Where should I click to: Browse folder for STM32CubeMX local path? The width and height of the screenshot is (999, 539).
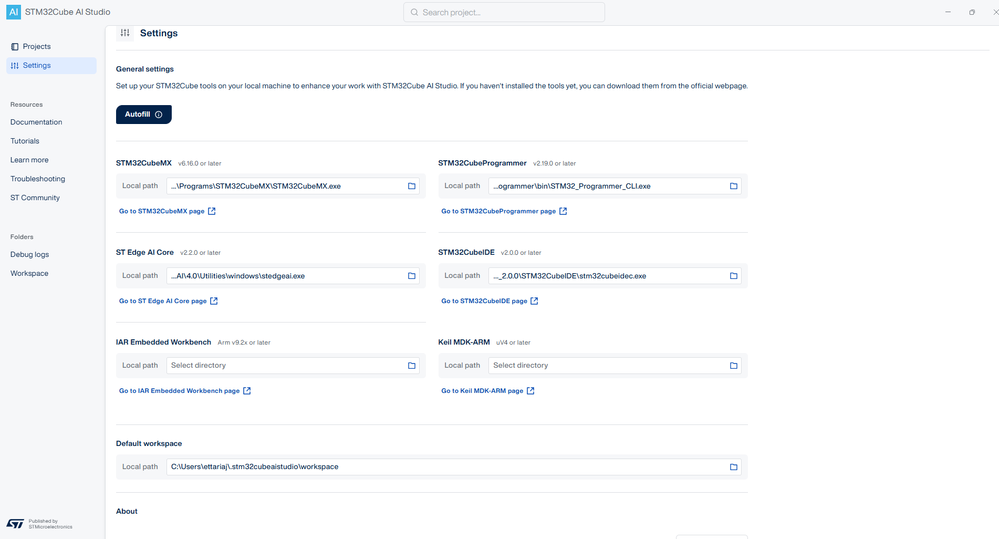412,186
